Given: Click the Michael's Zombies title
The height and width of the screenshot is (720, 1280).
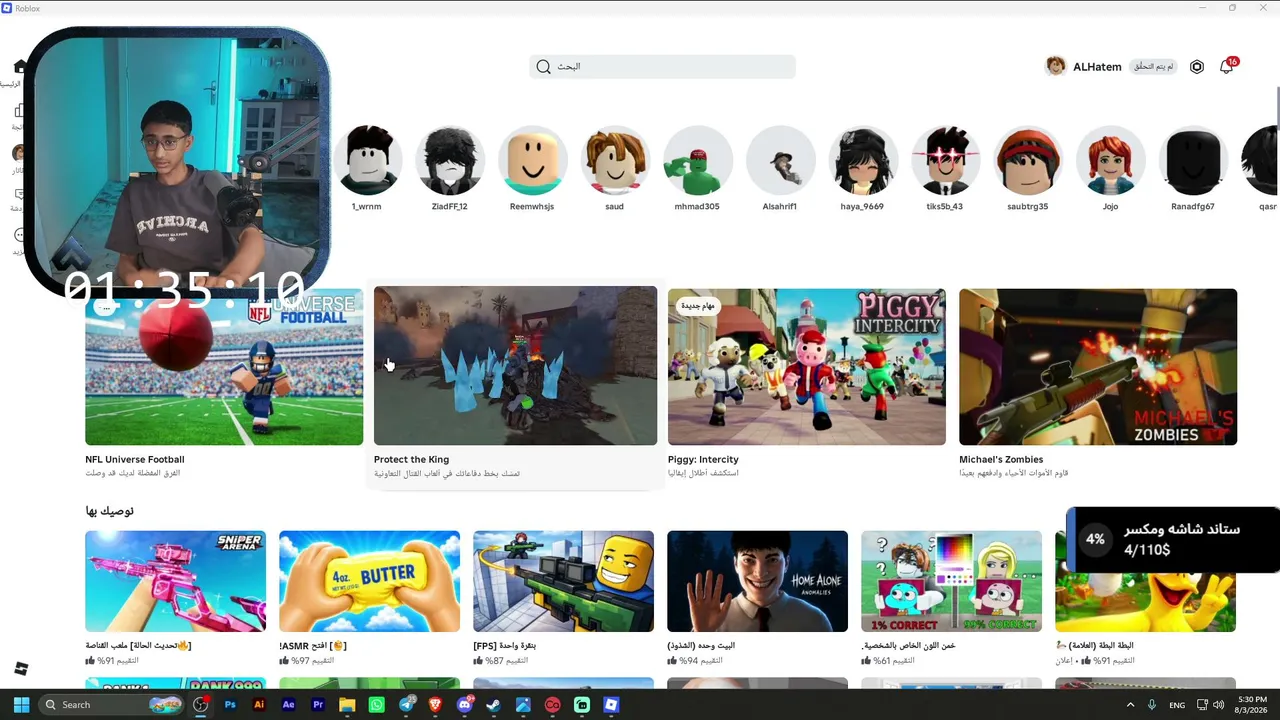Looking at the screenshot, I should (x=1001, y=460).
